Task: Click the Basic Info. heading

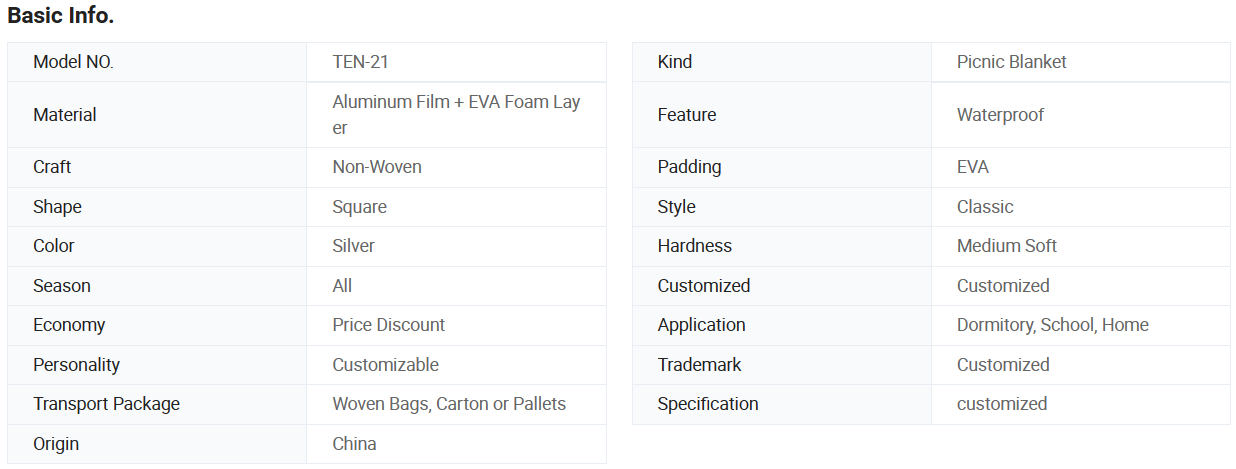Action: (61, 16)
